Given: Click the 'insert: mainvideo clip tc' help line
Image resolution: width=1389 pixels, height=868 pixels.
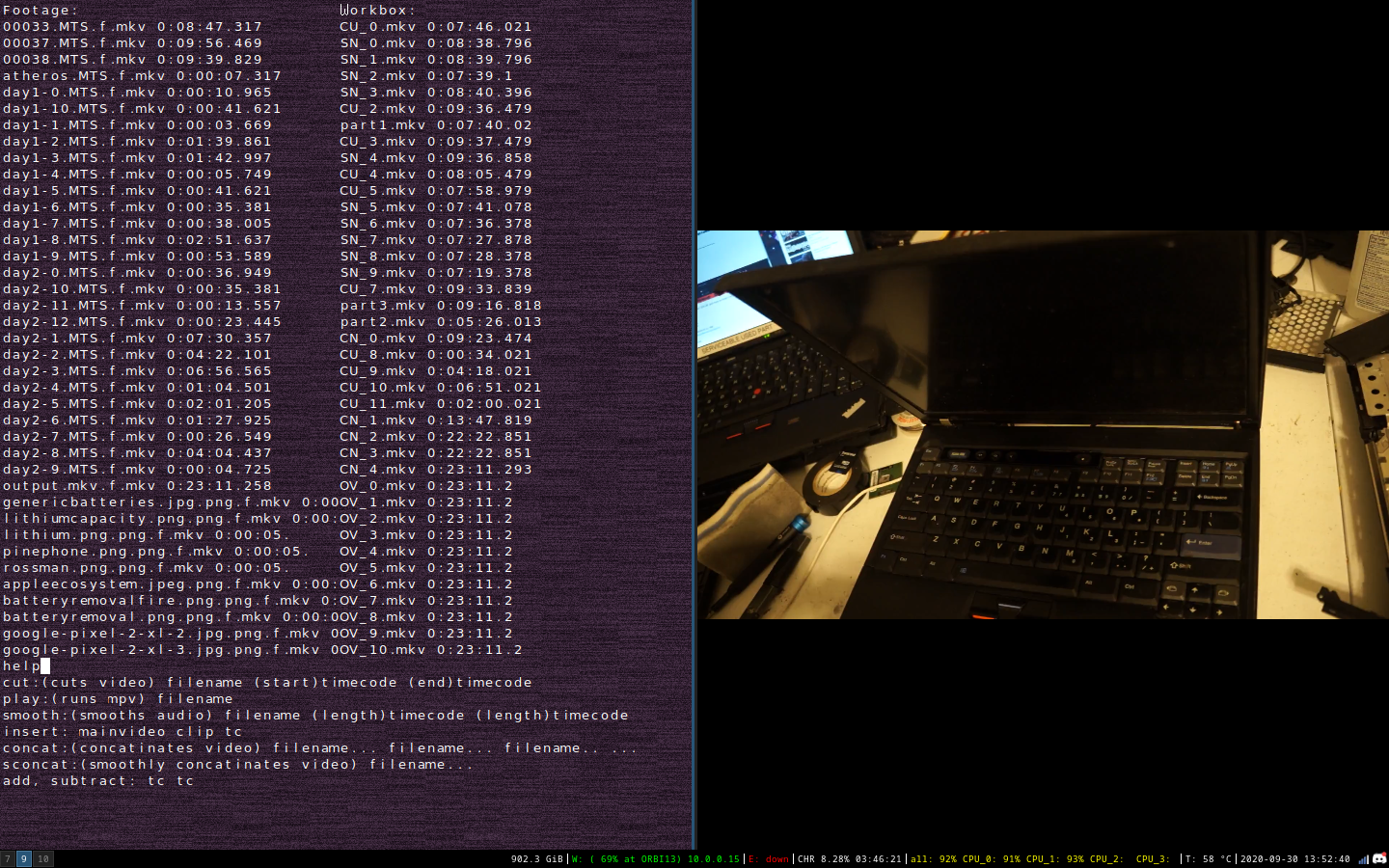Looking at the screenshot, I should coord(123,732).
